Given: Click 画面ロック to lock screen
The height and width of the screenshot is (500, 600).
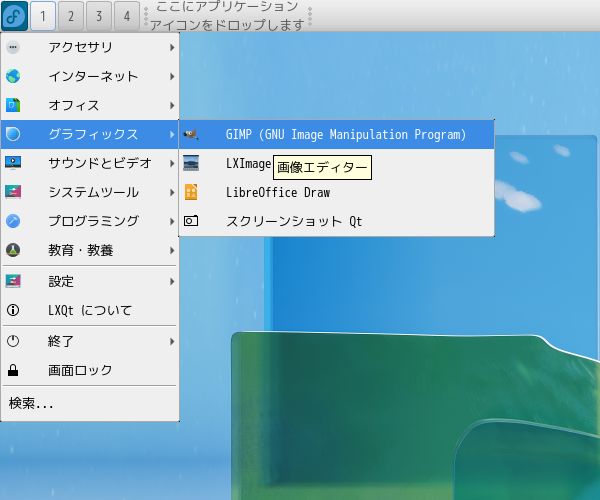Looking at the screenshot, I should point(90,370).
